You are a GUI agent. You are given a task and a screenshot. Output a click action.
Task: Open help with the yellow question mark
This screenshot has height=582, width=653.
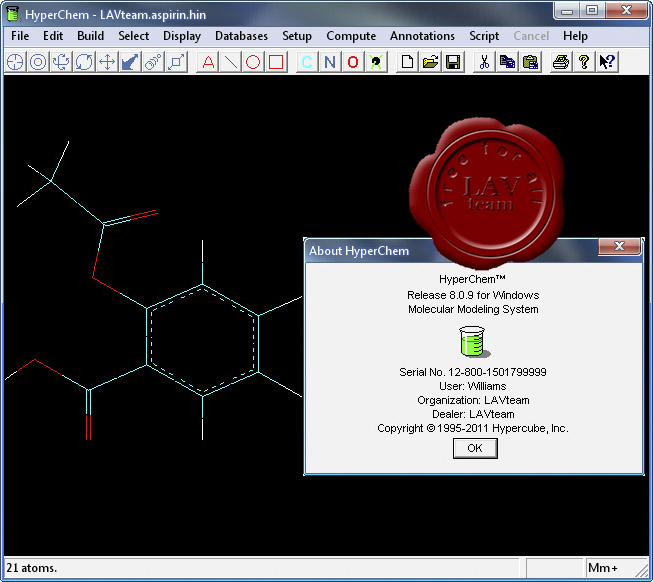coord(584,62)
